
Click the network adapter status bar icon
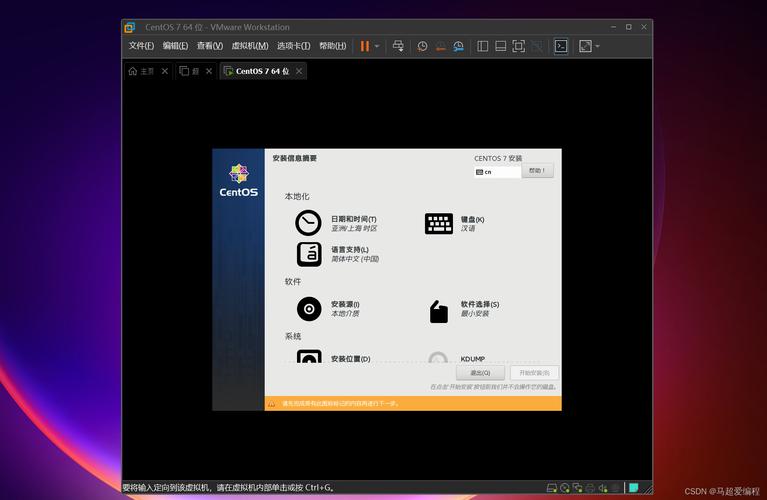(x=578, y=488)
